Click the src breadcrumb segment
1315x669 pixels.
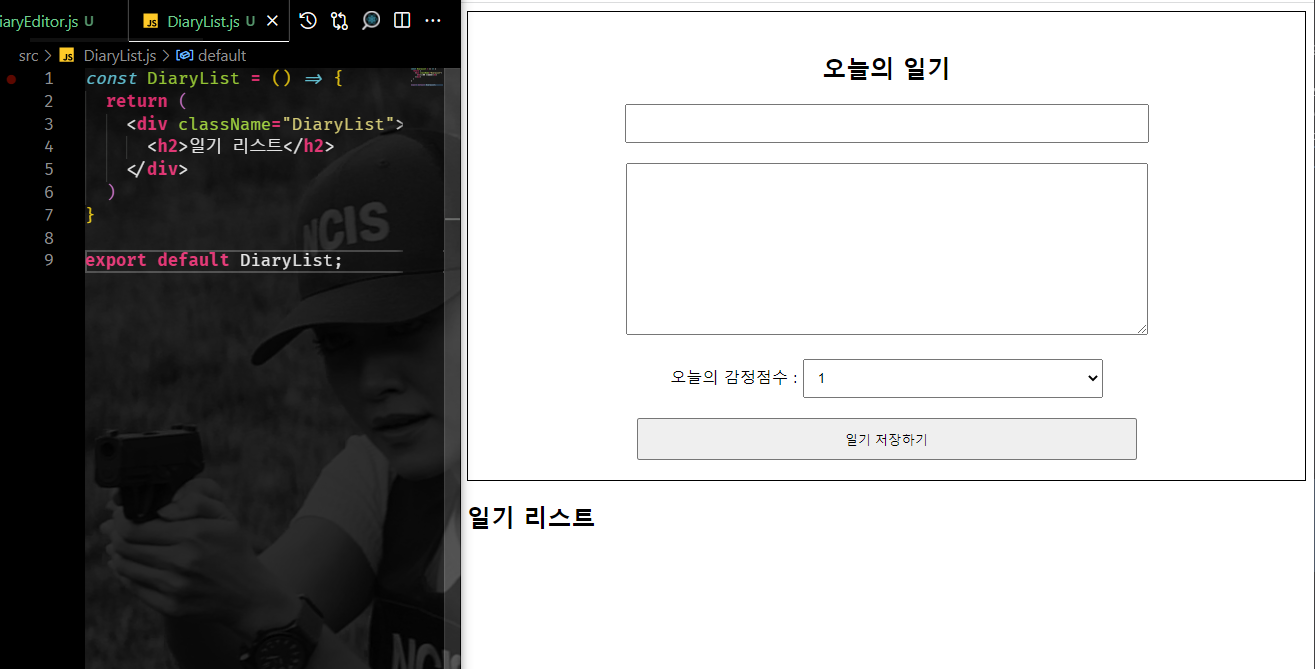pos(28,55)
